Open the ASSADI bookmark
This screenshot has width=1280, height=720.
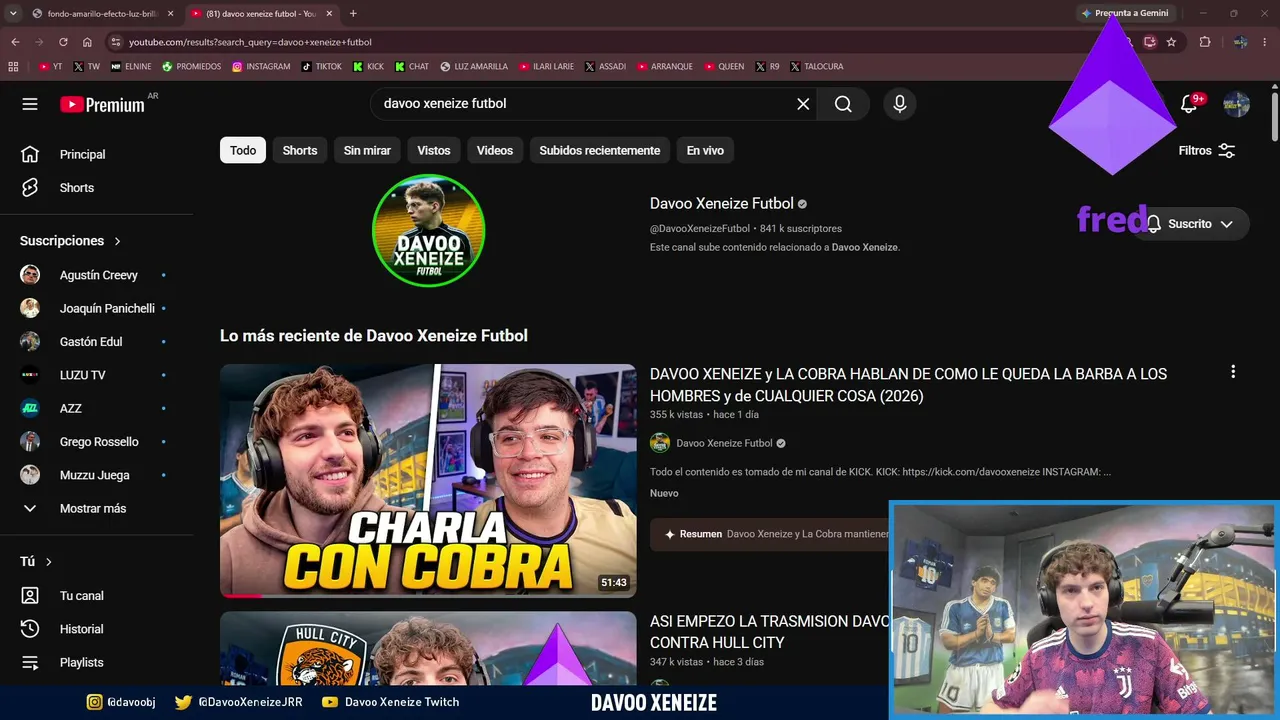click(605, 66)
